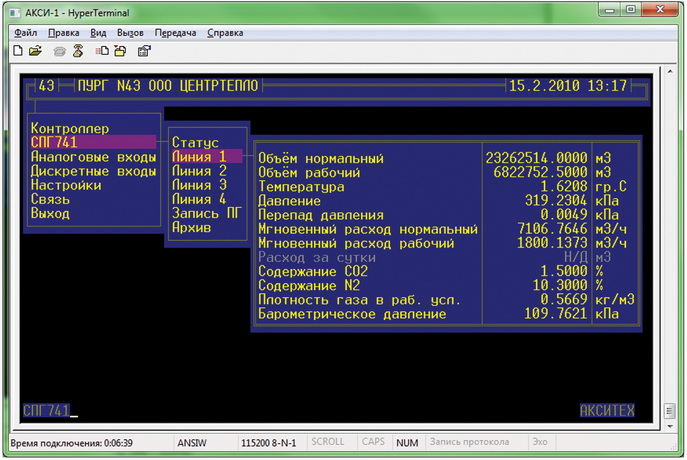
Task: Select Дискретные входы in the menu
Action: pyautogui.click(x=93, y=171)
